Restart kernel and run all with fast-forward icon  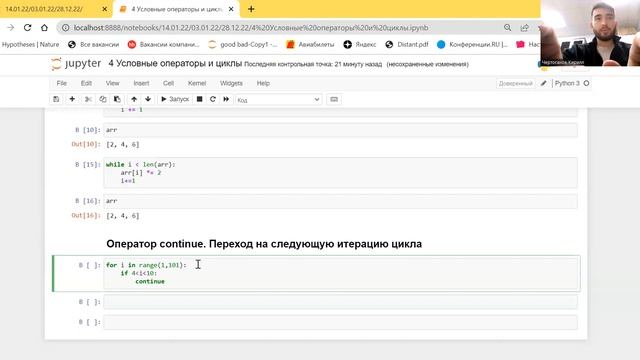pyautogui.click(x=226, y=99)
